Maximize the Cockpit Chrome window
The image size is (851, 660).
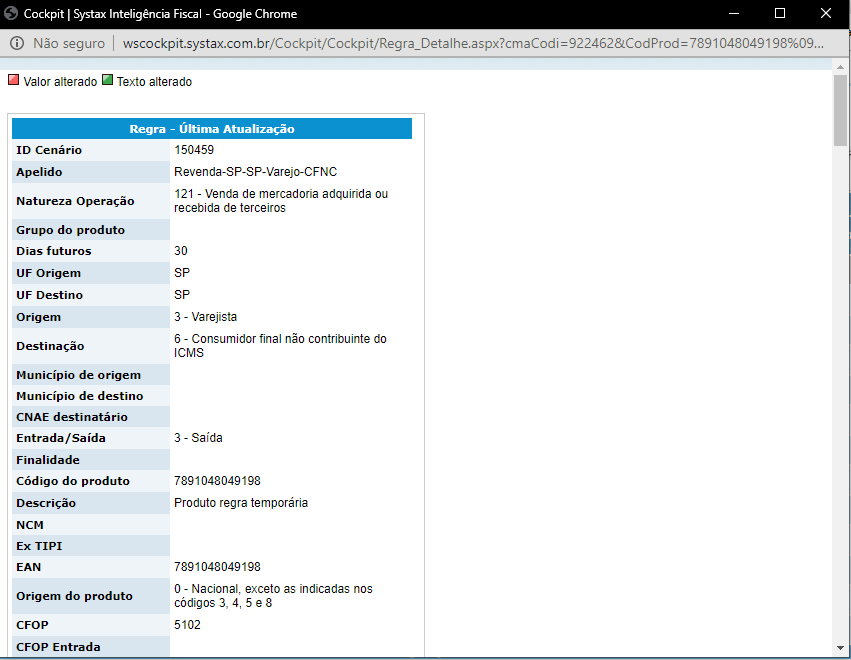[780, 14]
